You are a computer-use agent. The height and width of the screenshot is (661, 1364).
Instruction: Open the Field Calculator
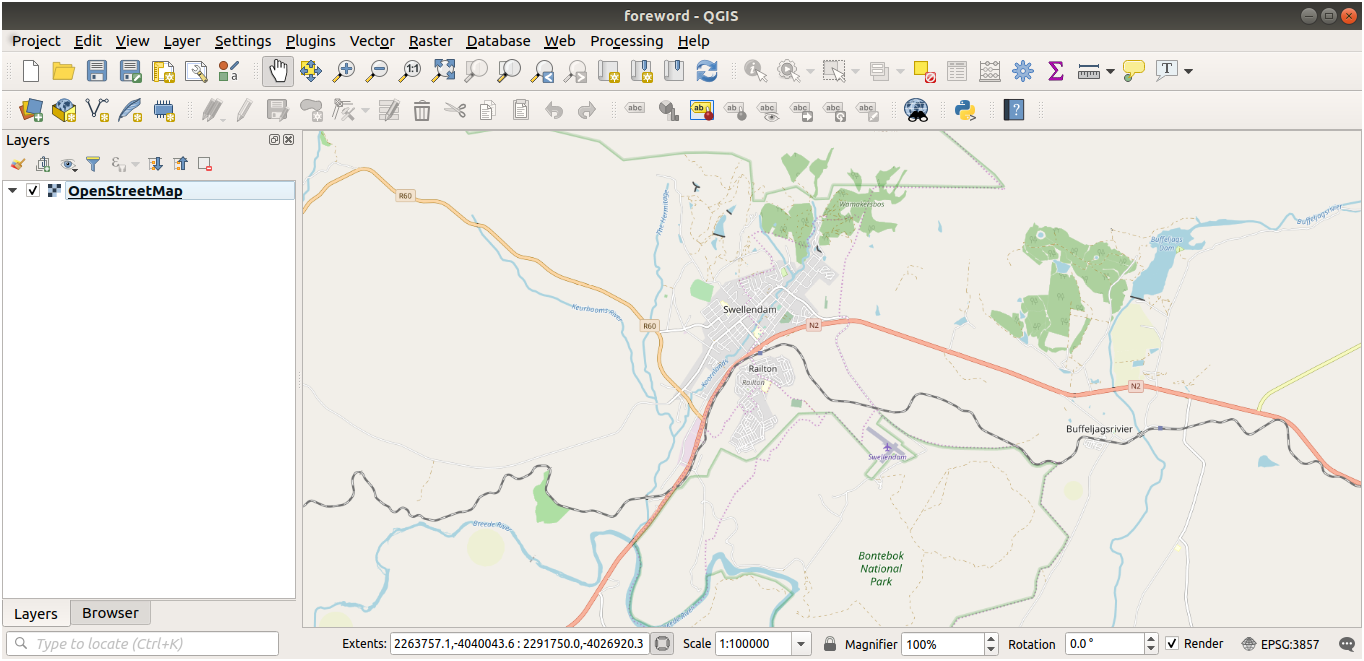tap(988, 71)
